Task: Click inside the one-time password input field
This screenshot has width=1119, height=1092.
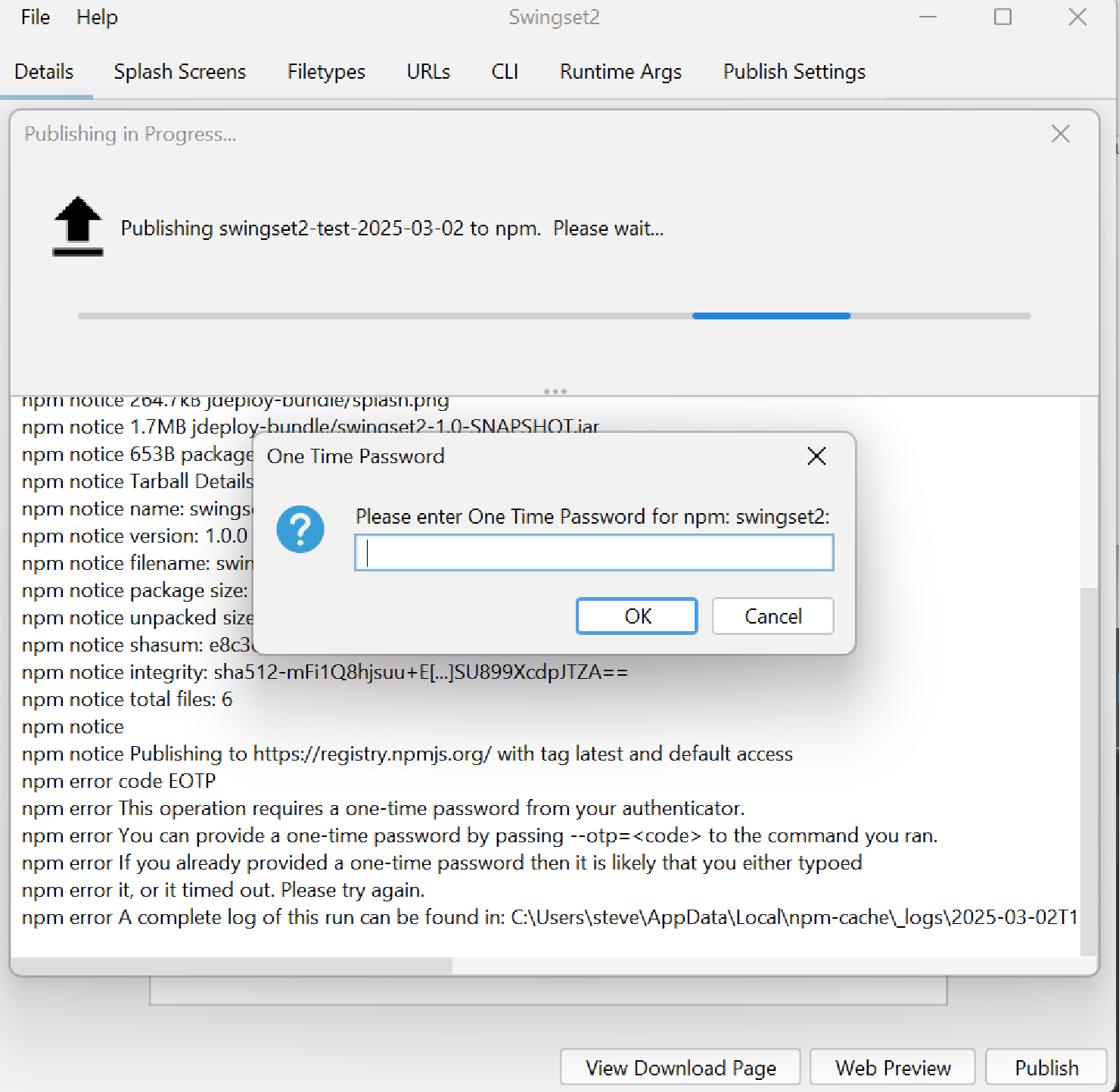Action: (592, 552)
